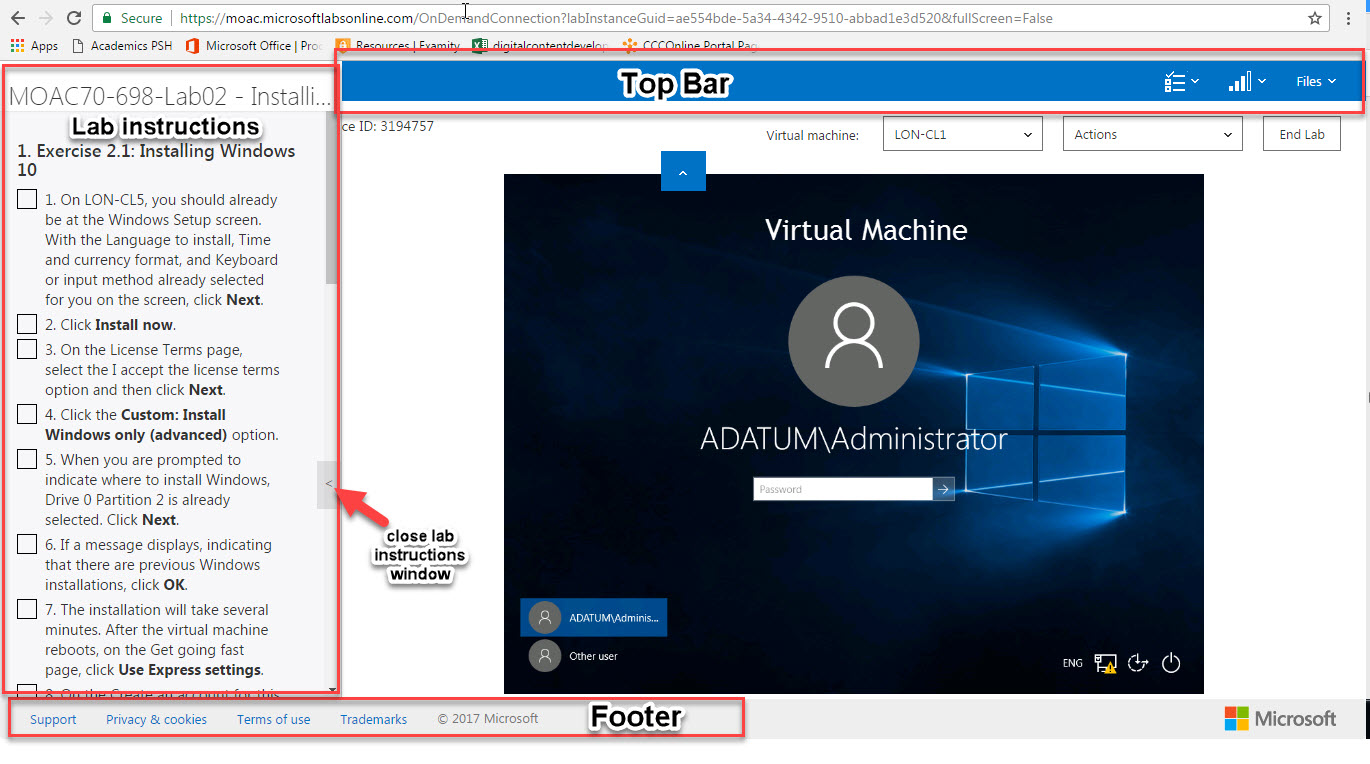Submit password with the arrow button
This screenshot has width=1370, height=764.
[944, 489]
